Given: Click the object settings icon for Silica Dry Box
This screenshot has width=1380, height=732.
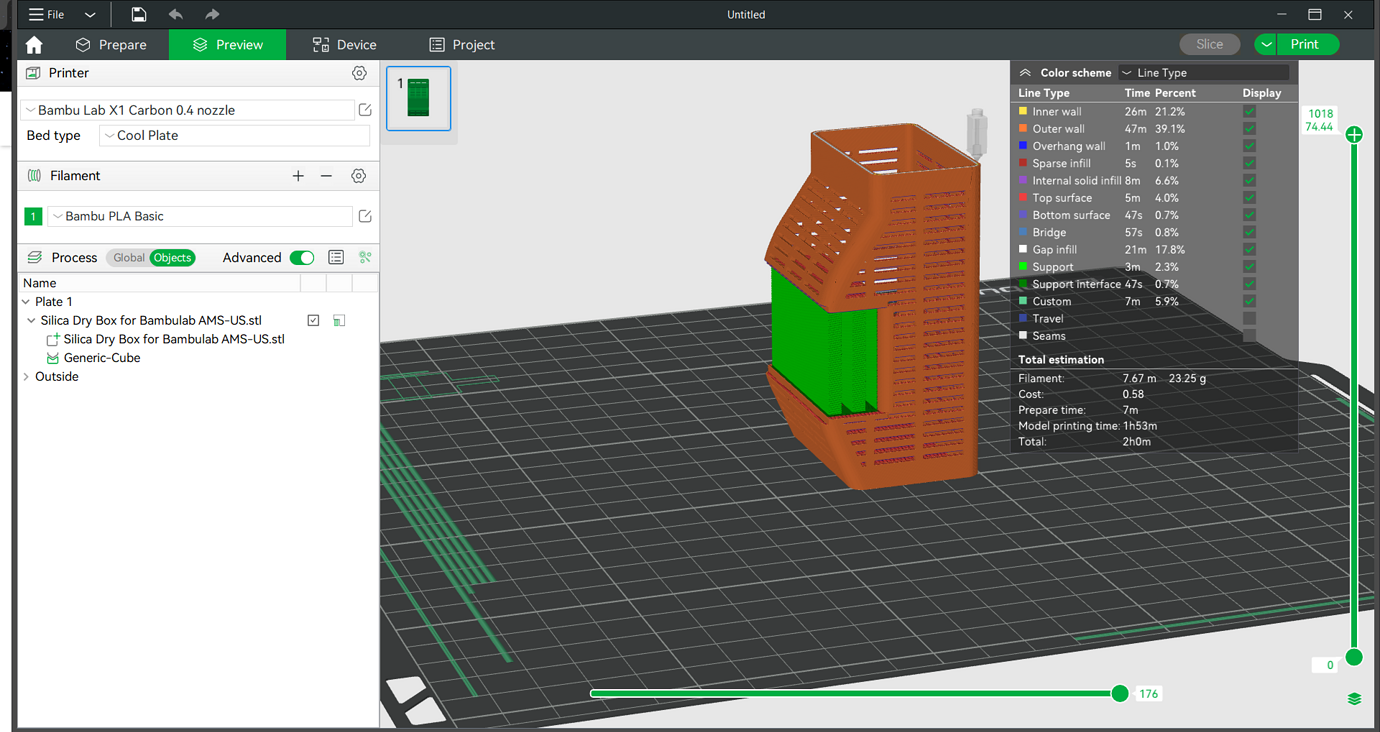Looking at the screenshot, I should (x=339, y=321).
